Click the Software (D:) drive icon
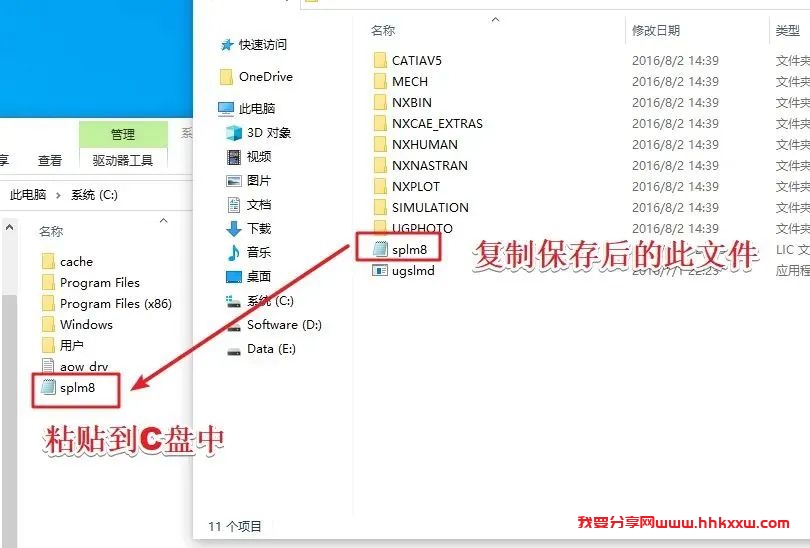 [234, 327]
